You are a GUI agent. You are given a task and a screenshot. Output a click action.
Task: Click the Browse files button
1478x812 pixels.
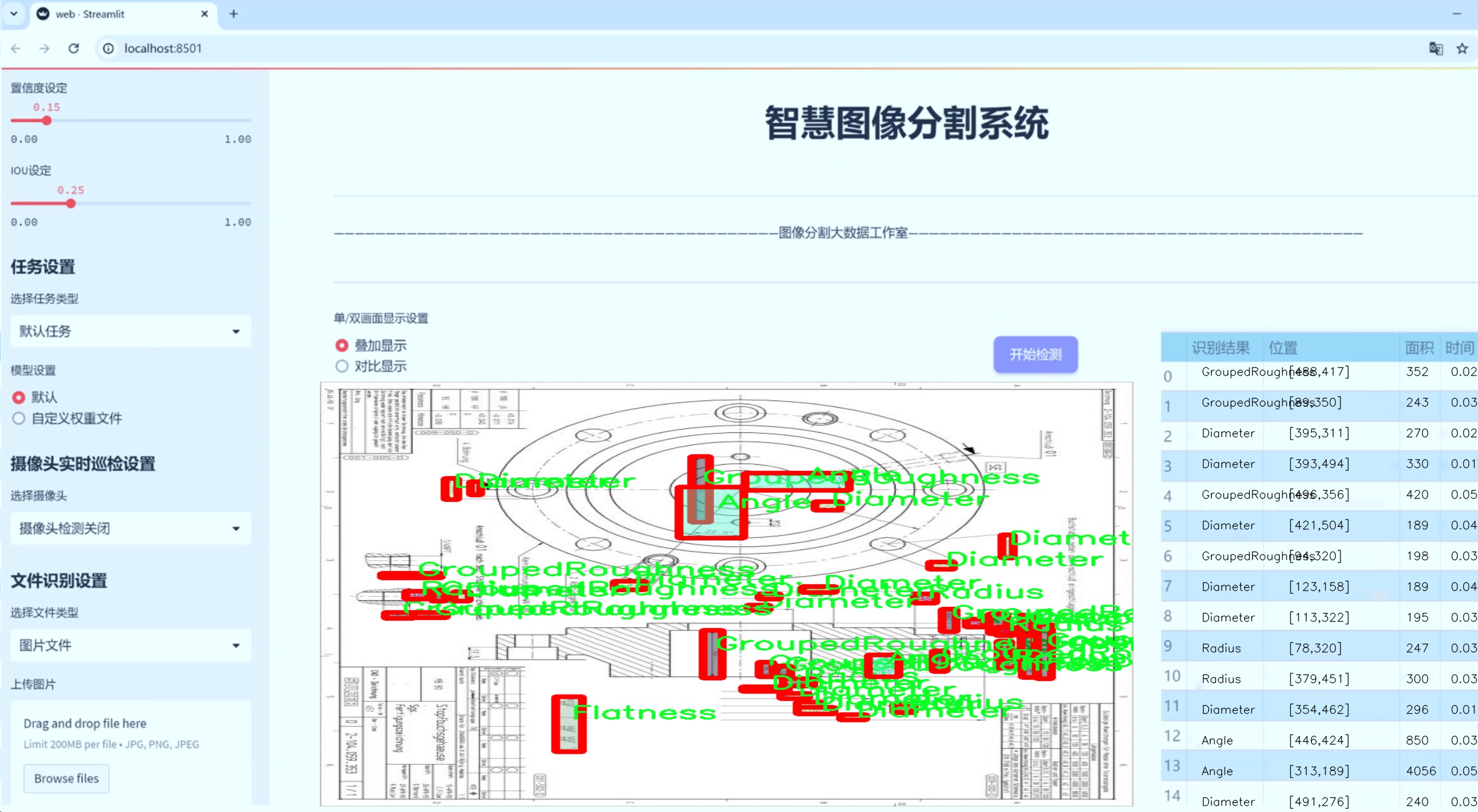[66, 778]
